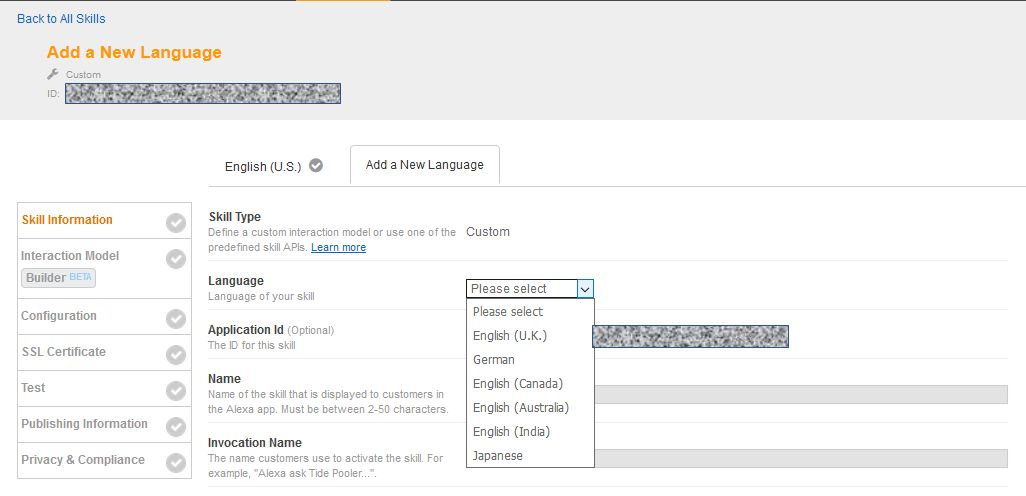The height and width of the screenshot is (496, 1026).
Task: Open the English (U.S.) language tab
Action: 263,167
